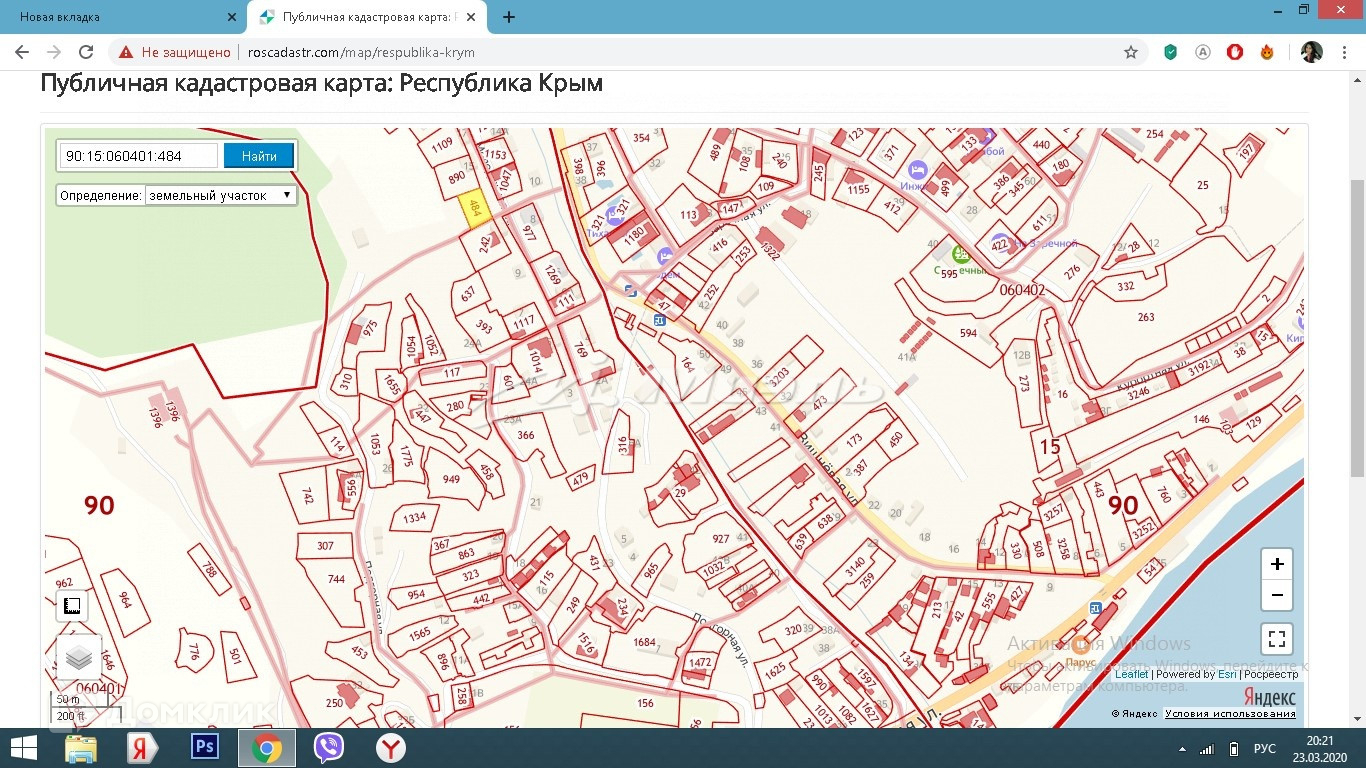Screen dimensions: 1366x768
Task: Open Chrome three-dot menu
Action: tap(1345, 52)
